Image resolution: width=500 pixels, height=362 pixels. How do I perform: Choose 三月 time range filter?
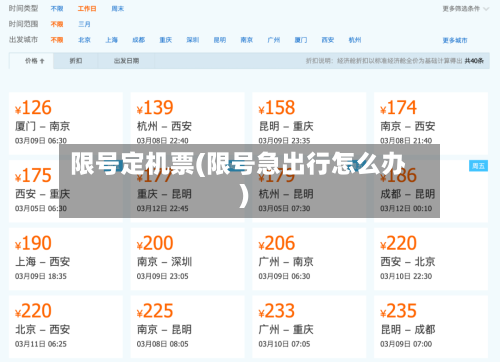coord(84,24)
